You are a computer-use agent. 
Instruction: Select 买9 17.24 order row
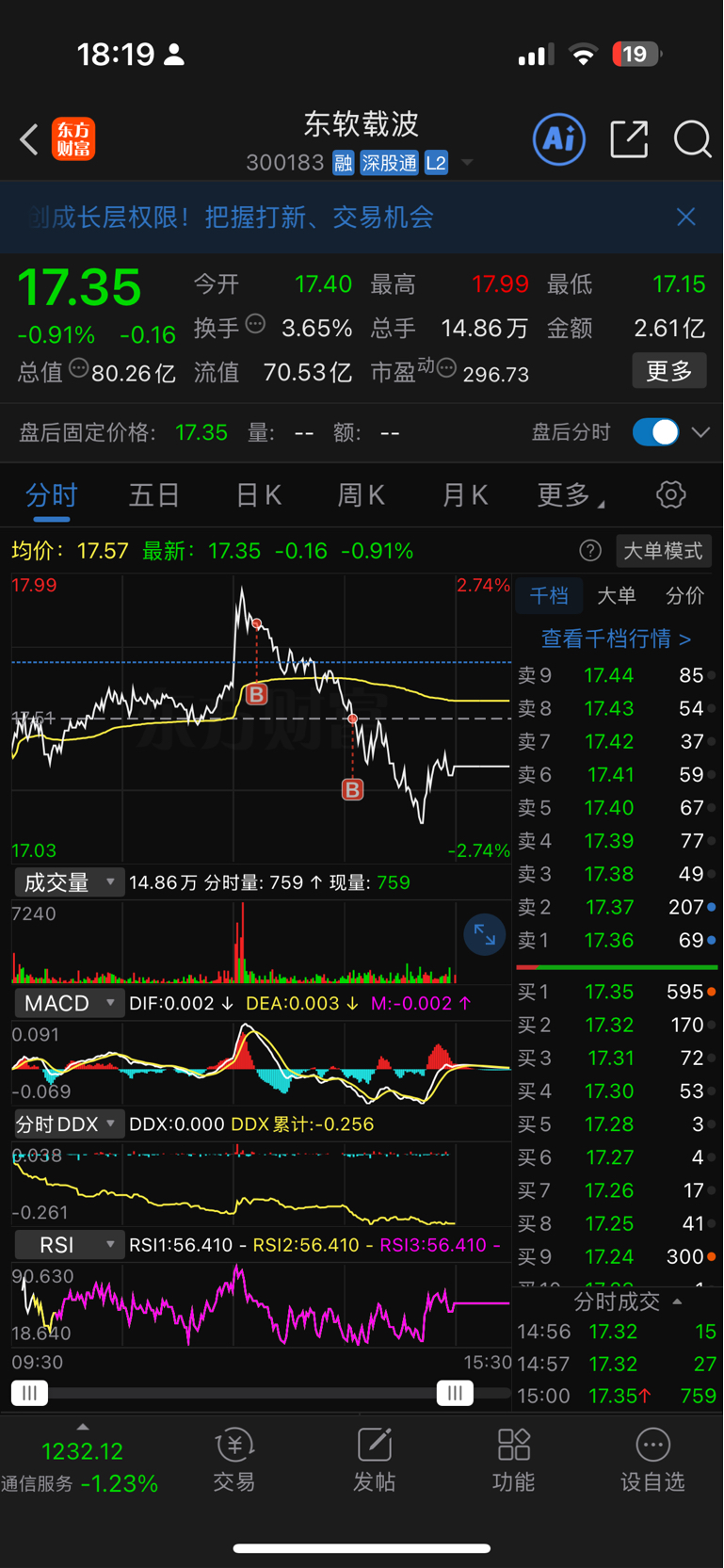pyautogui.click(x=617, y=1256)
